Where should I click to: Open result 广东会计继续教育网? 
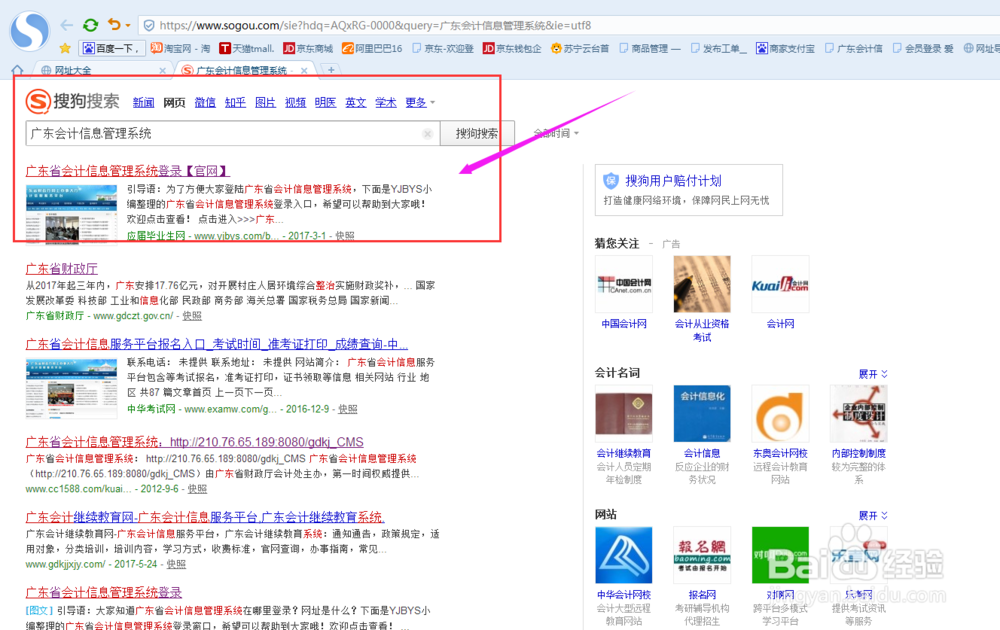pyautogui.click(x=205, y=517)
